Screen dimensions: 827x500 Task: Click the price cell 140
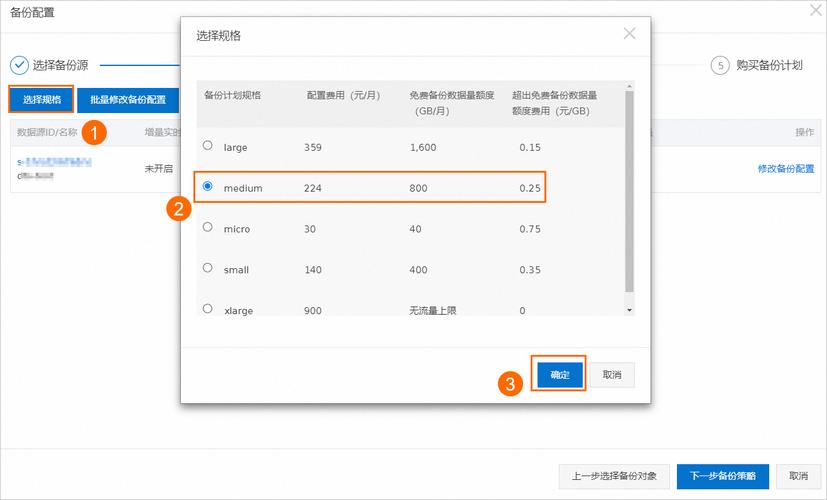pos(313,270)
